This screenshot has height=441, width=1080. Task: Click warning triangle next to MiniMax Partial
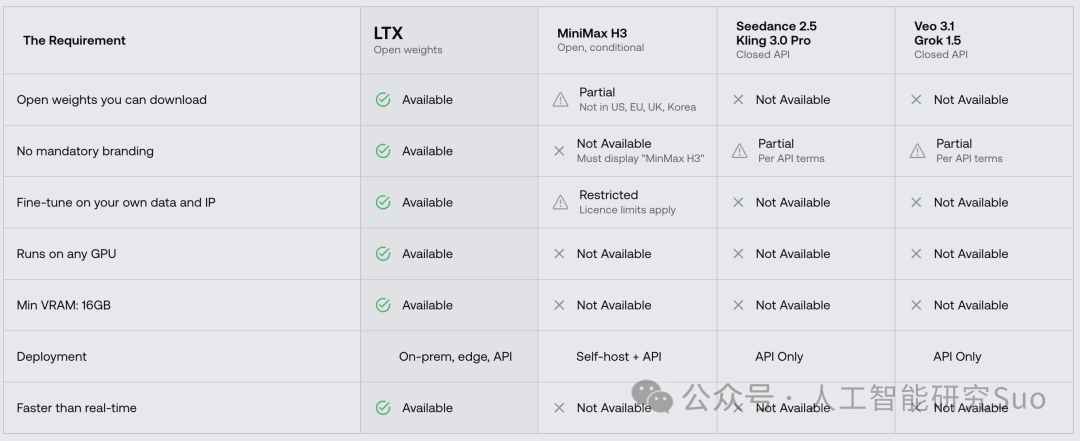tap(561, 100)
